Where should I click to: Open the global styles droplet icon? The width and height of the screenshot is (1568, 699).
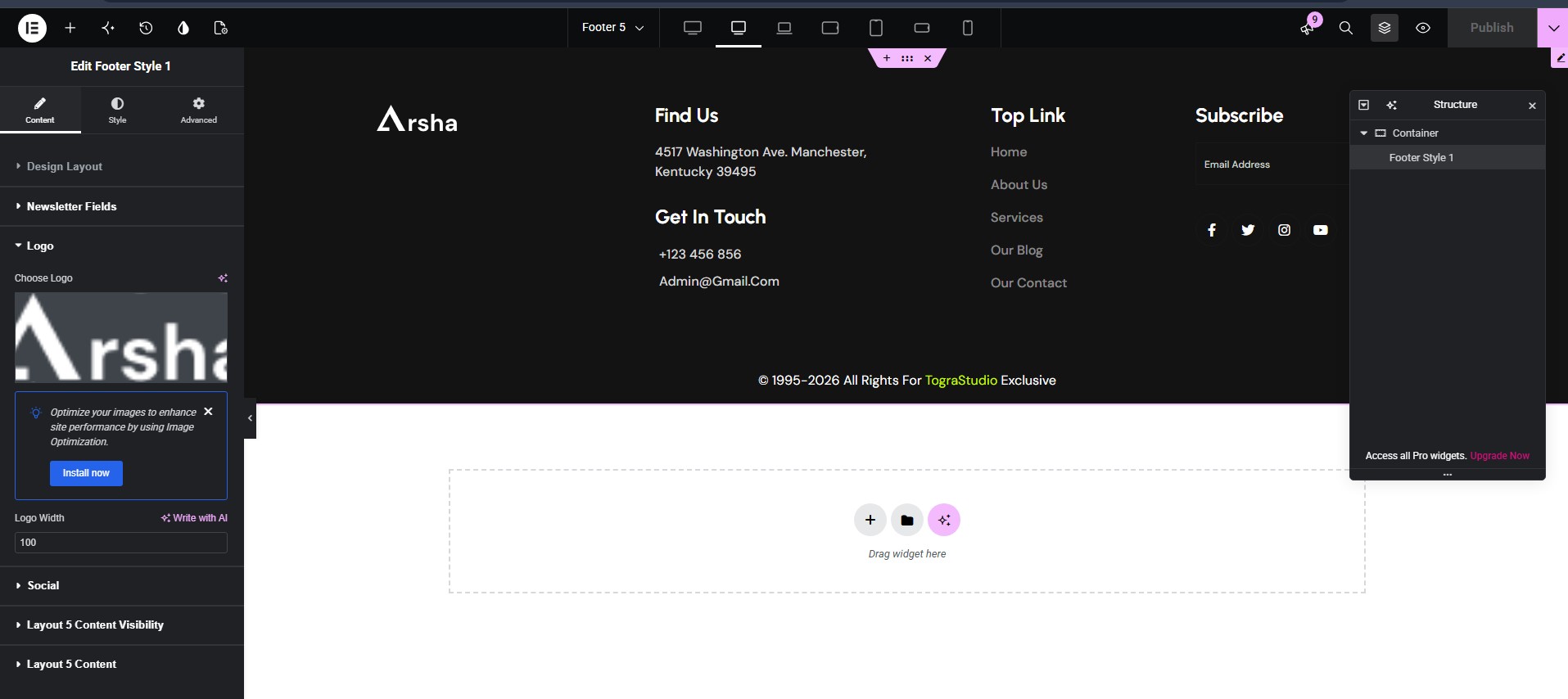coord(183,28)
